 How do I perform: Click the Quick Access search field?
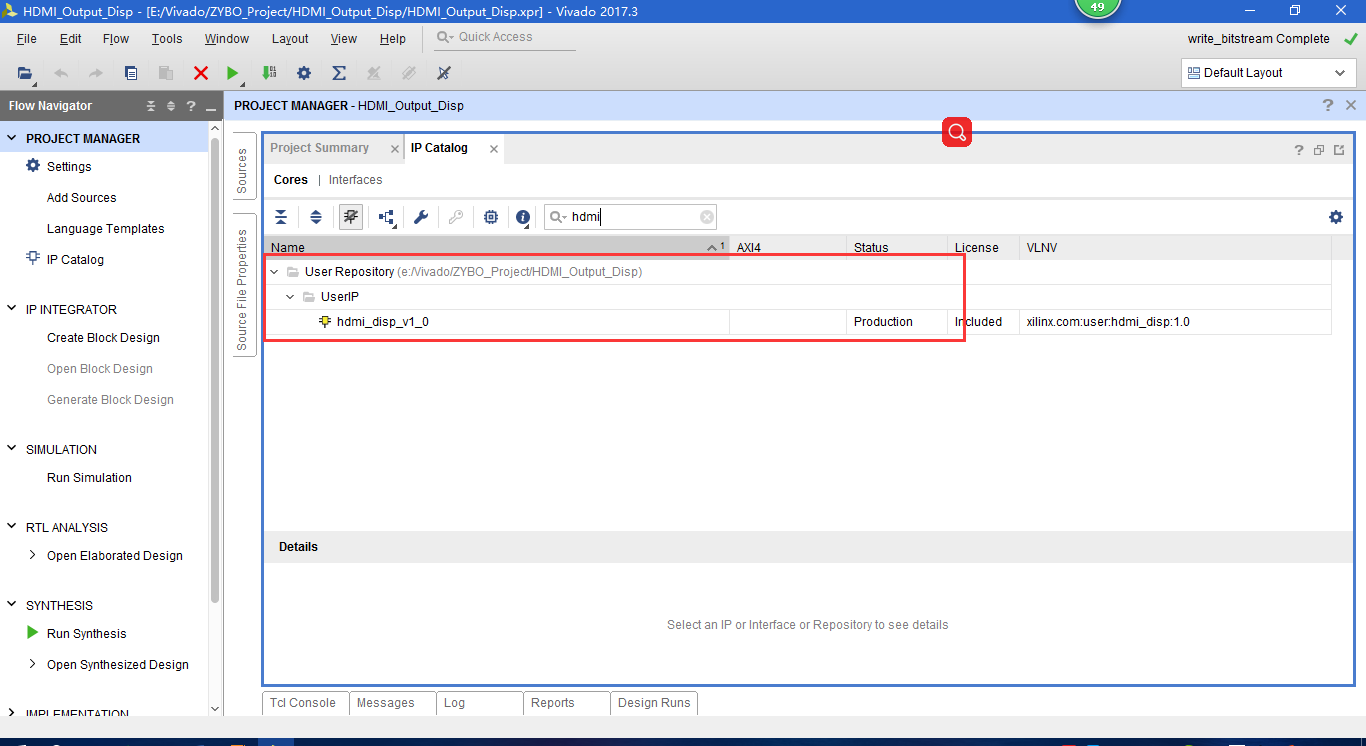505,37
